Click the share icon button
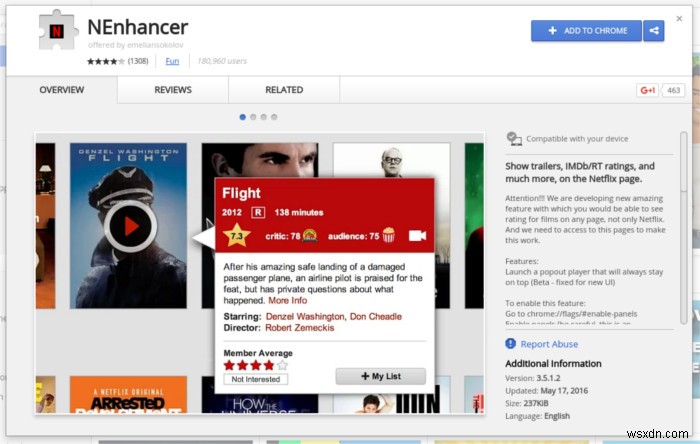700x444 pixels. click(x=654, y=31)
